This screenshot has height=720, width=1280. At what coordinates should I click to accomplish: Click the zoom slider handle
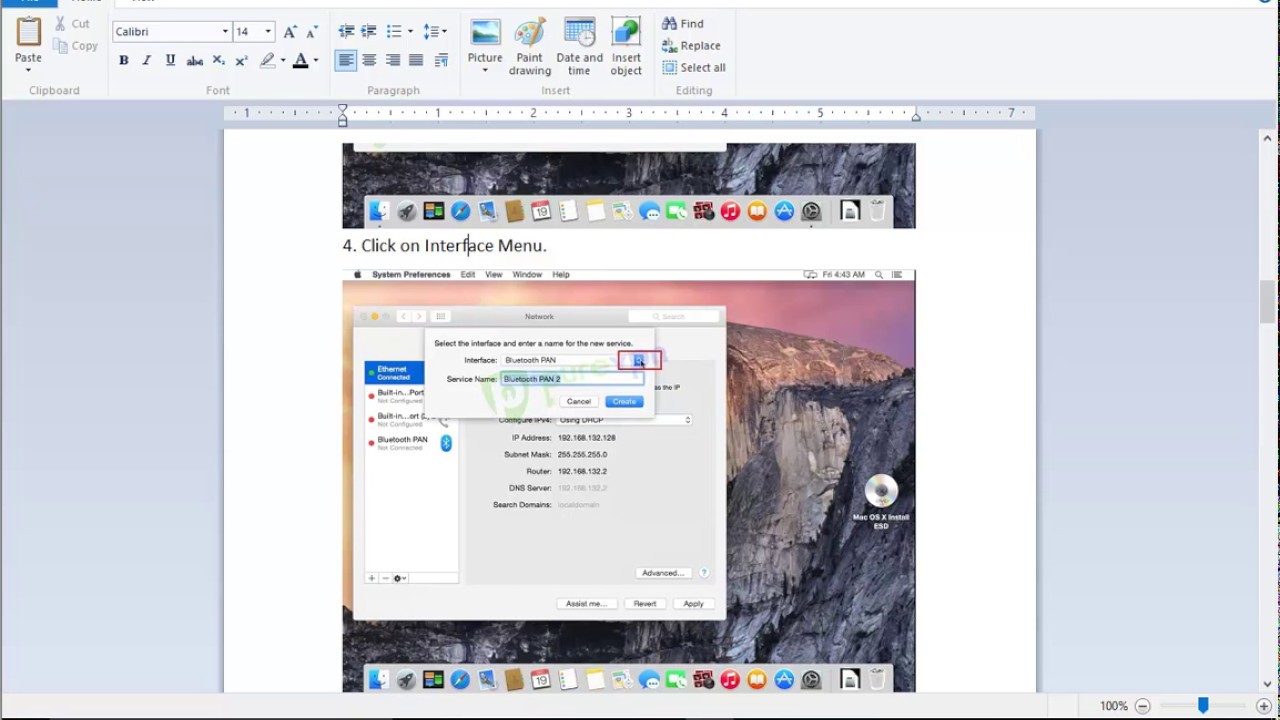point(1203,706)
